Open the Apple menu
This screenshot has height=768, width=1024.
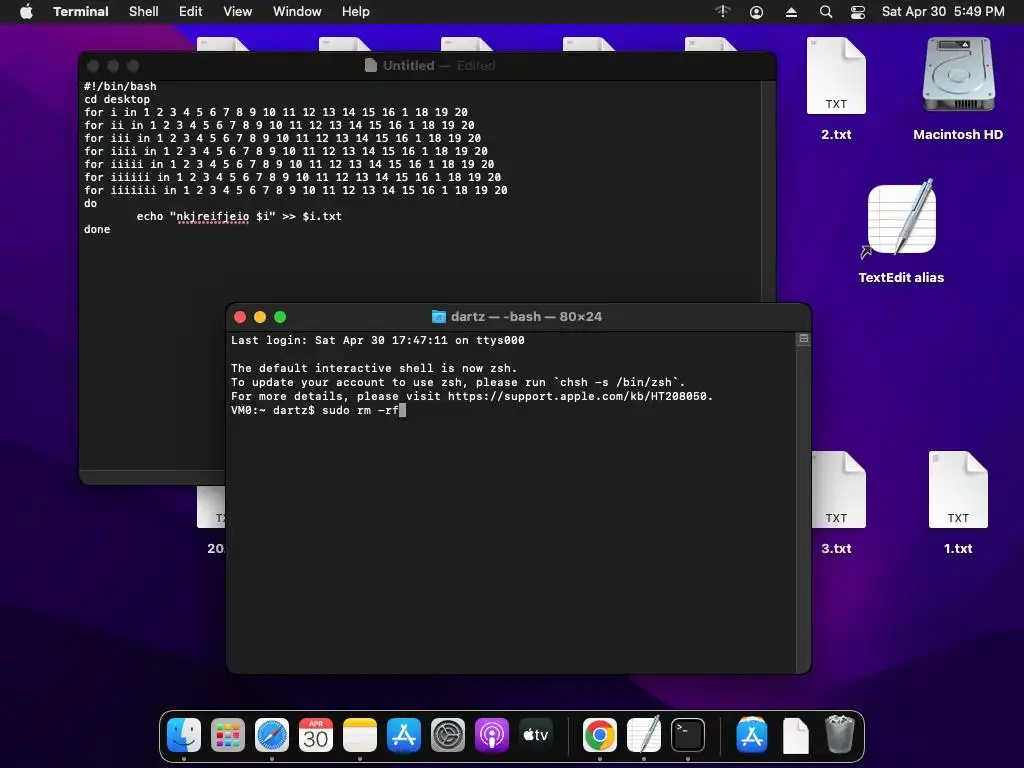pos(26,12)
